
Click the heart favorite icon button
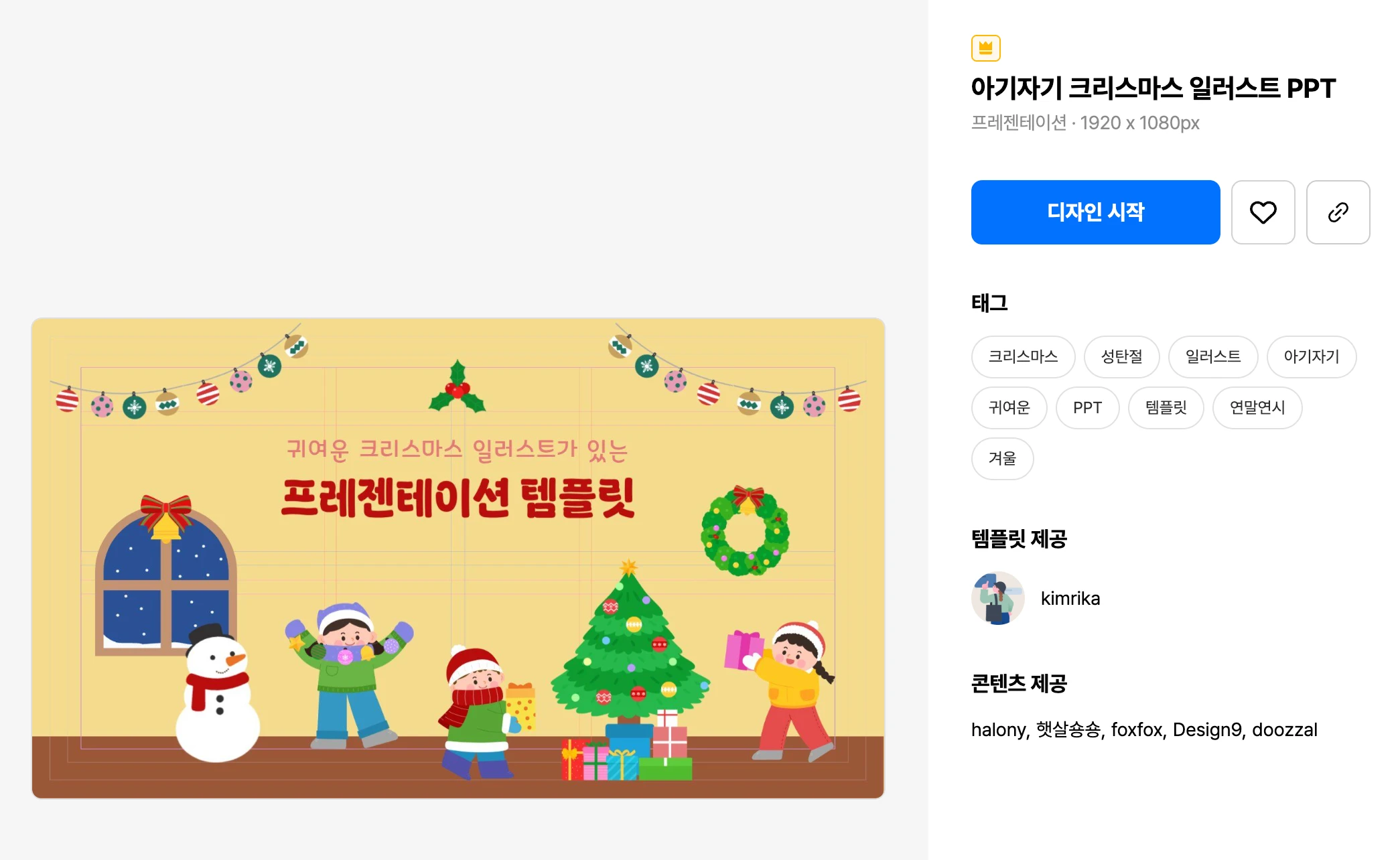[x=1263, y=212]
